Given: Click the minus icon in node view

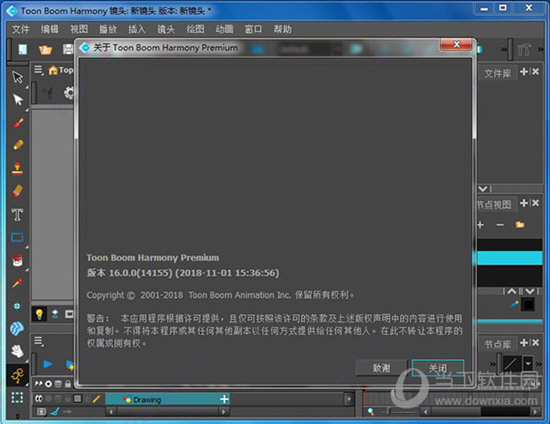Looking at the screenshot, I should tap(500, 225).
